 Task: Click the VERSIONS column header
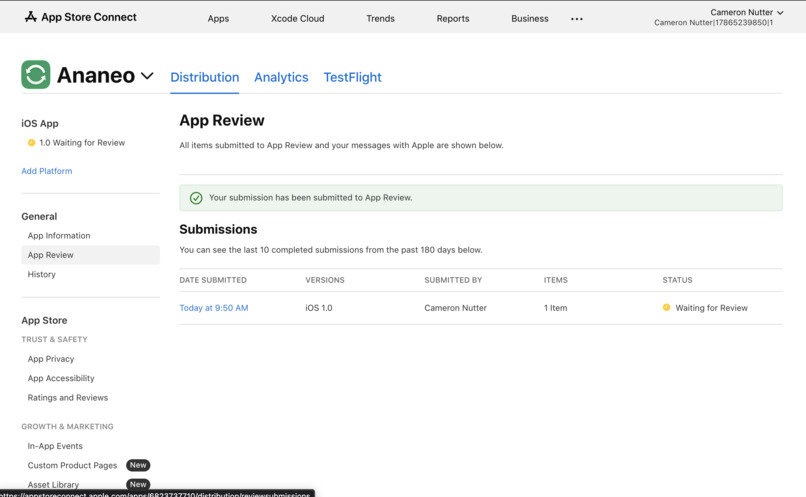click(x=325, y=280)
